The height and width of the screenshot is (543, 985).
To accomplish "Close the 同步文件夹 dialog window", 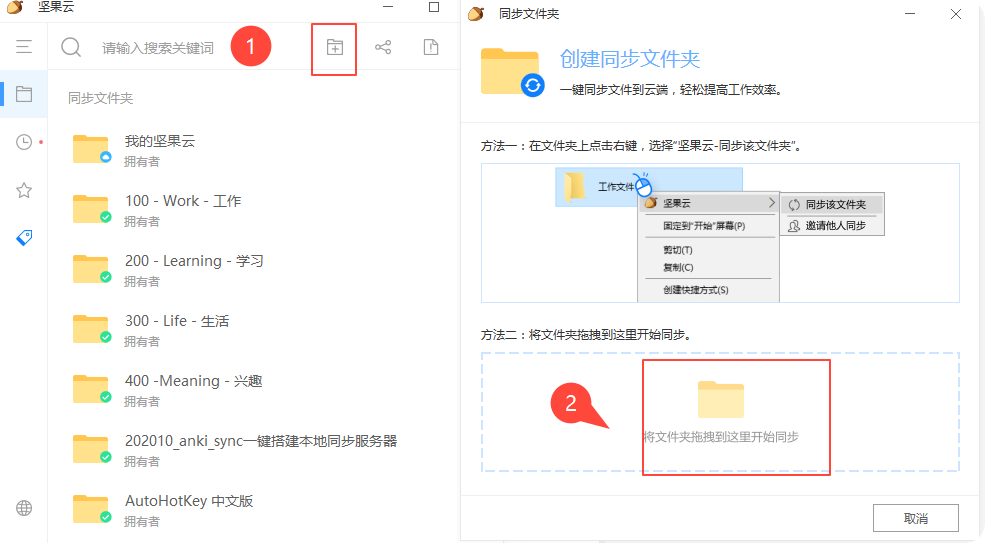I will [955, 14].
